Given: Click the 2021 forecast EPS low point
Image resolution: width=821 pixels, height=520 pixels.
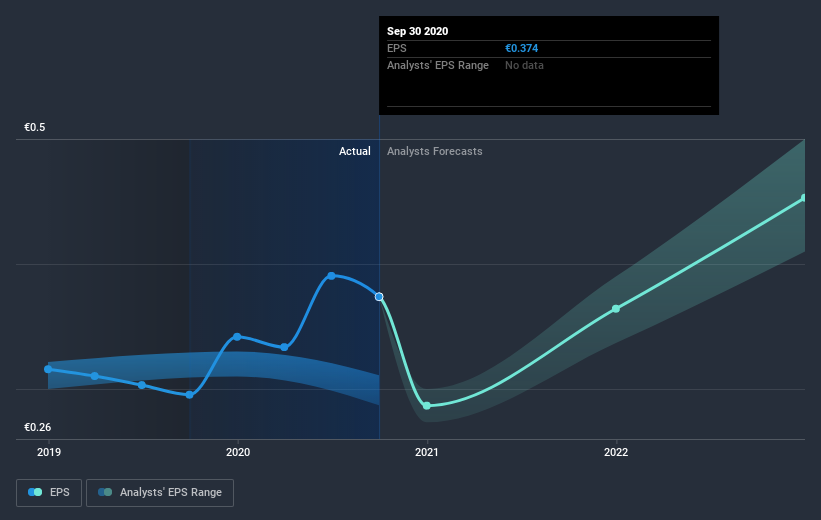Looking at the screenshot, I should pos(427,406).
